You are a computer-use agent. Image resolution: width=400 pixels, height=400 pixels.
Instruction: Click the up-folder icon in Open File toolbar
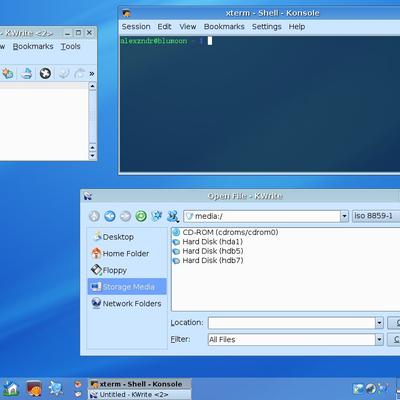(94, 216)
